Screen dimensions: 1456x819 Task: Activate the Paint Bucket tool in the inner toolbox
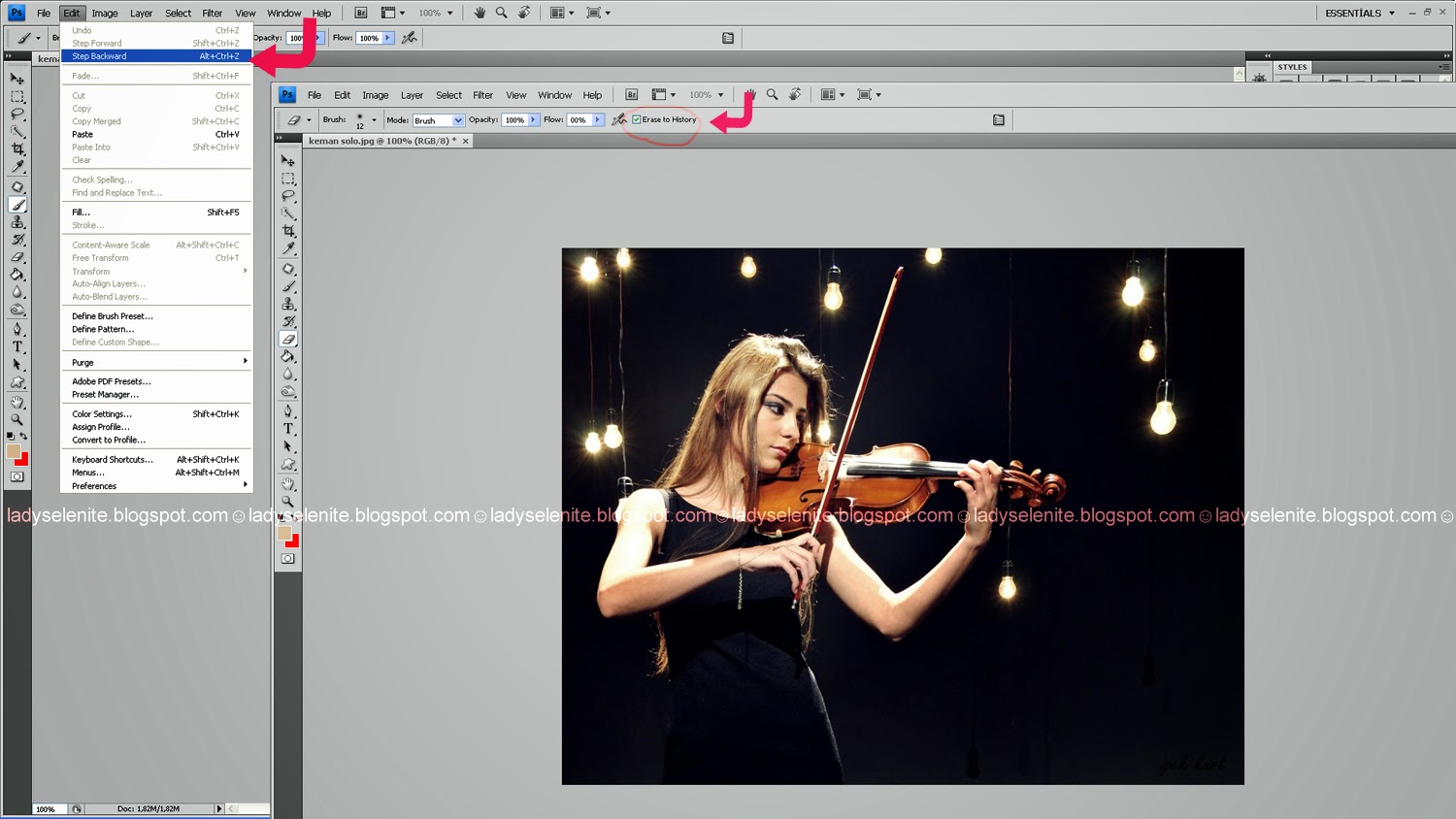288,357
